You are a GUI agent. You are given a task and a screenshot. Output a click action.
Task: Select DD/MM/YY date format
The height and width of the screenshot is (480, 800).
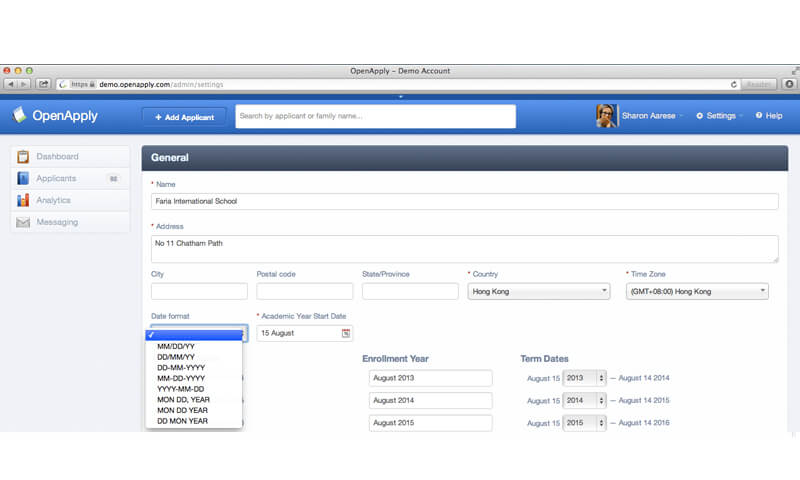click(194, 357)
